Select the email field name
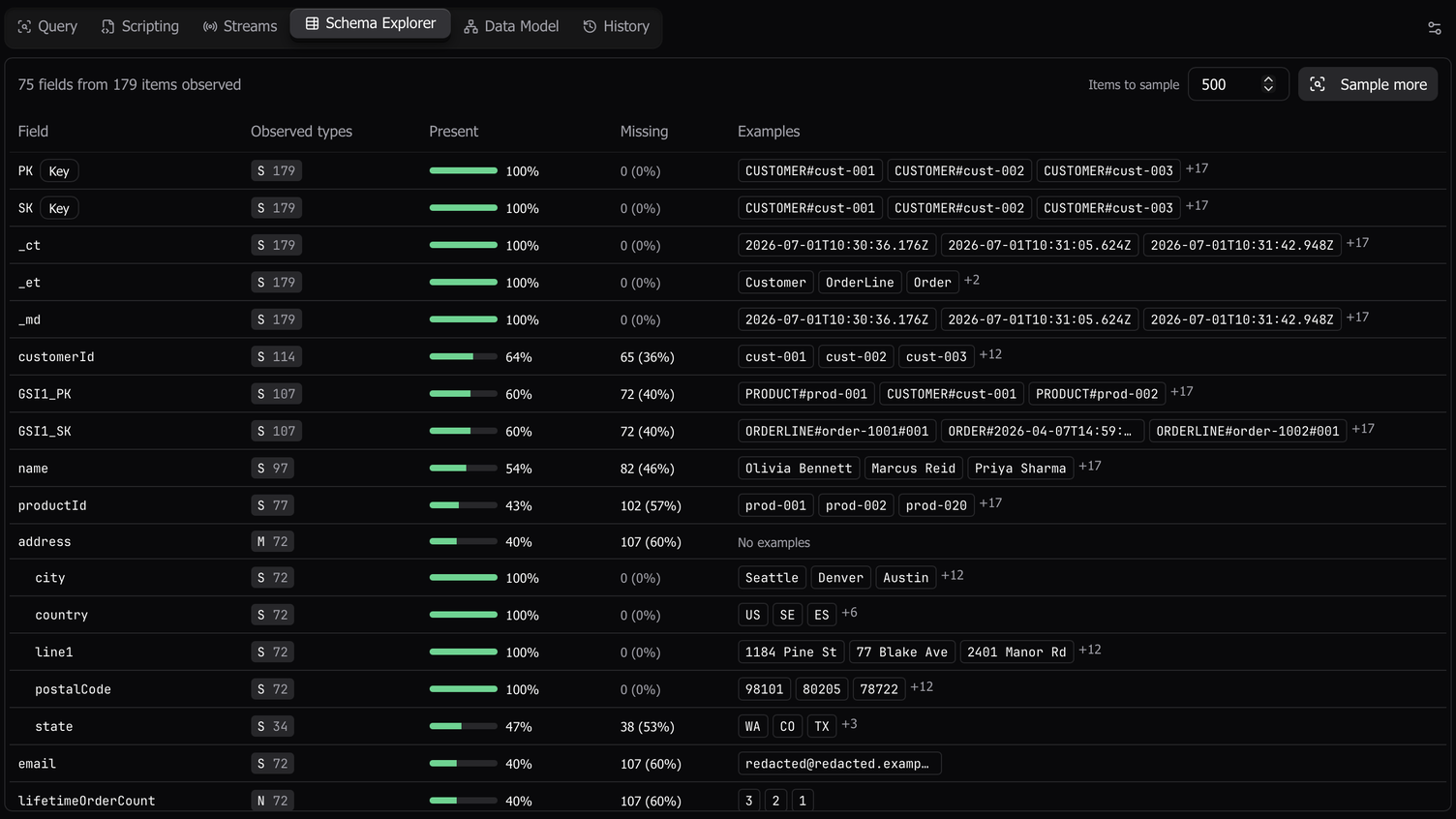1456x819 pixels. (x=37, y=764)
